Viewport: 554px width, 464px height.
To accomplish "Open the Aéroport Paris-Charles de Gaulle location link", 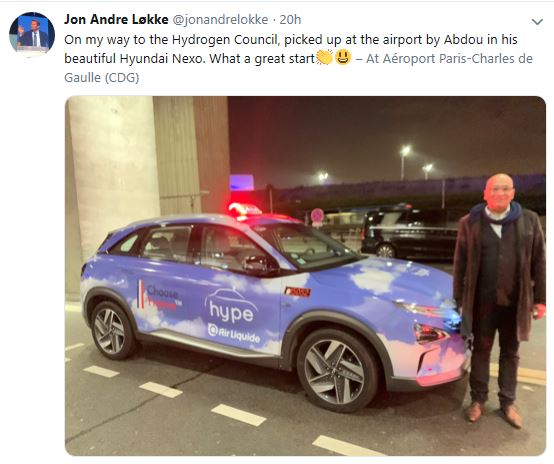I will click(x=299, y=68).
